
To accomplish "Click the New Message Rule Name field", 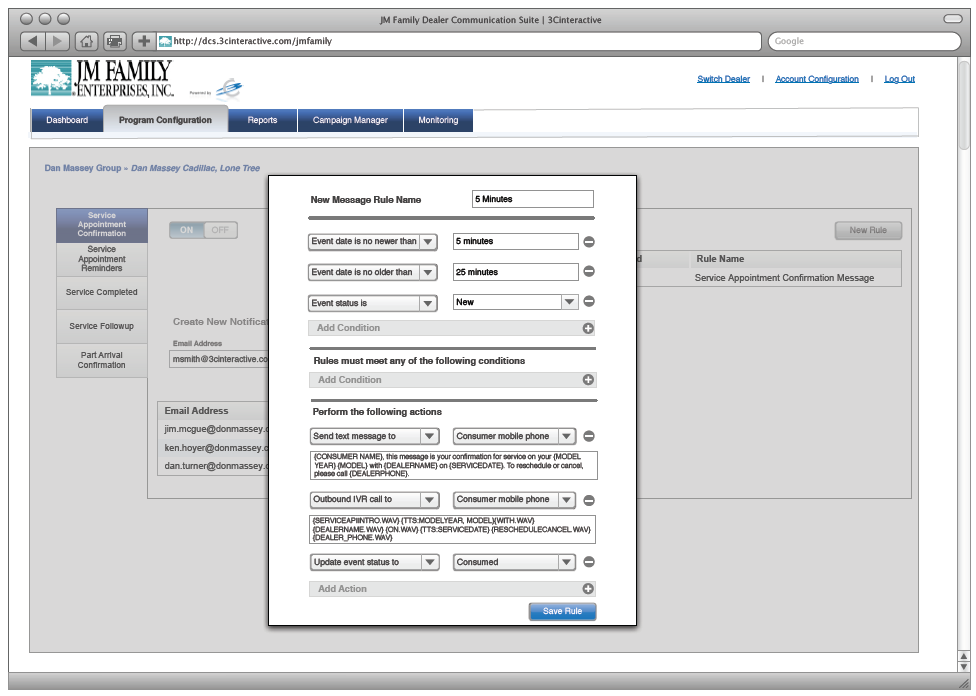I will [533, 199].
